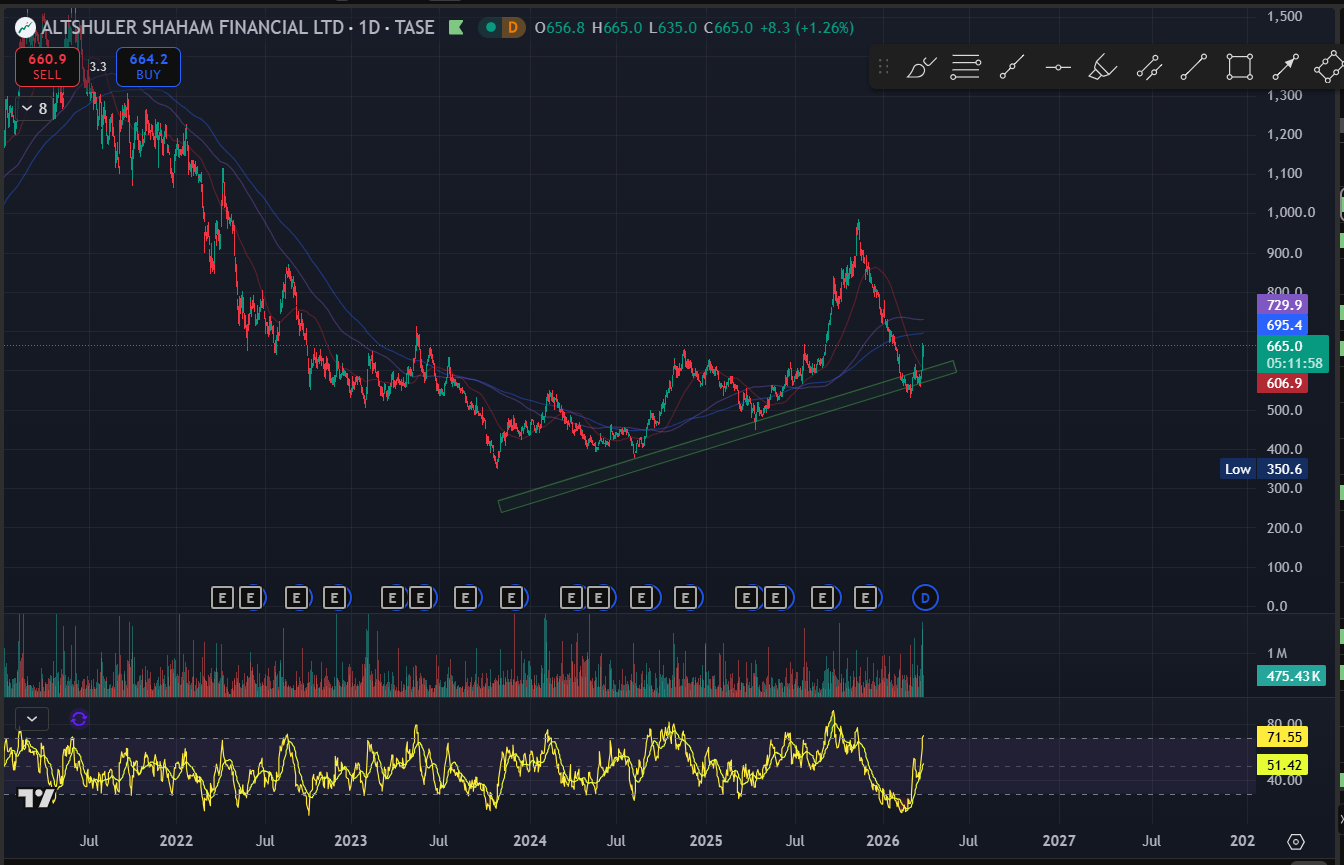Click the BUY 664.2 button

coord(148,66)
